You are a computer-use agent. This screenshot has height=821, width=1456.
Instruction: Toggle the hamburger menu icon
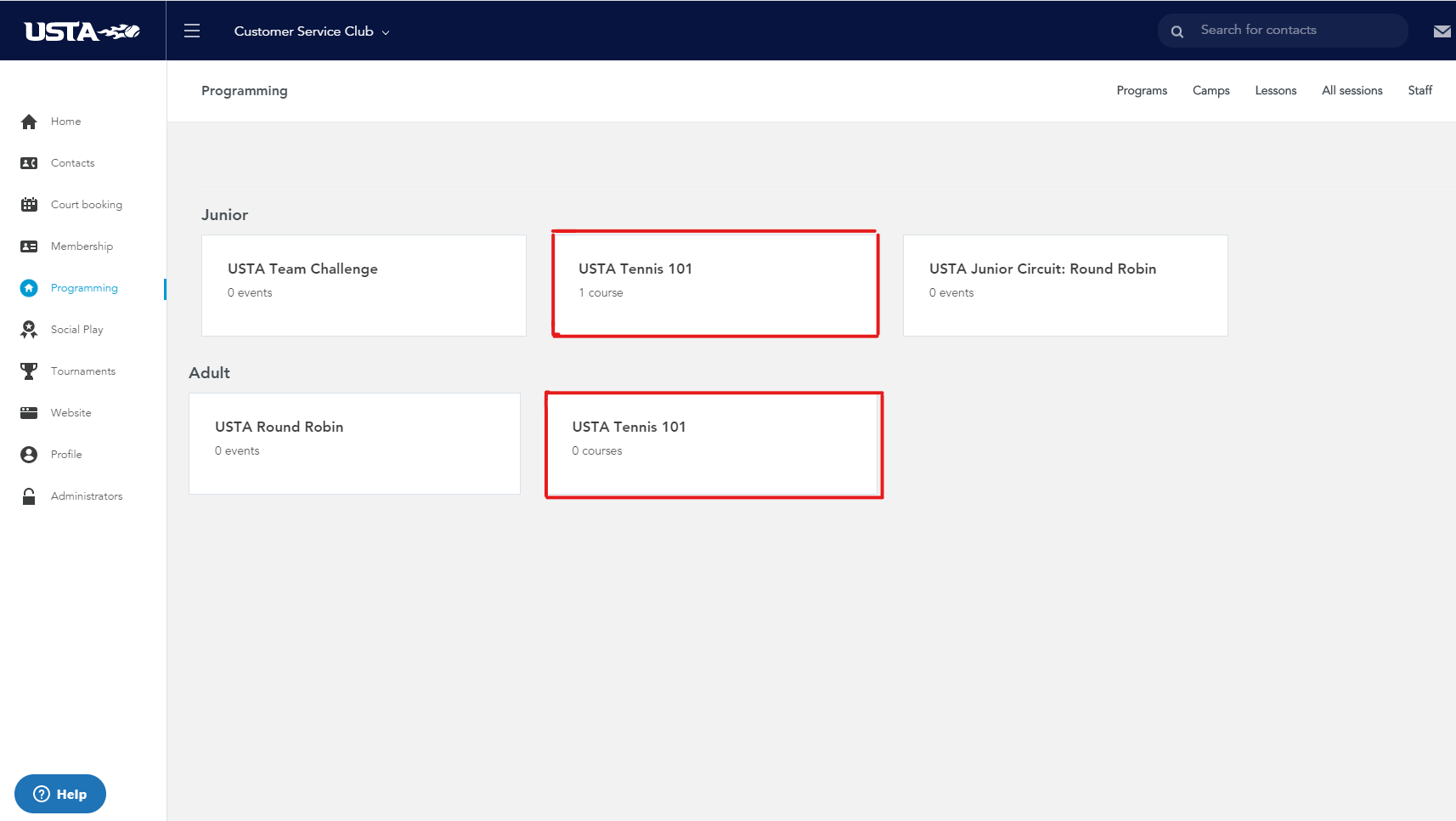click(192, 31)
